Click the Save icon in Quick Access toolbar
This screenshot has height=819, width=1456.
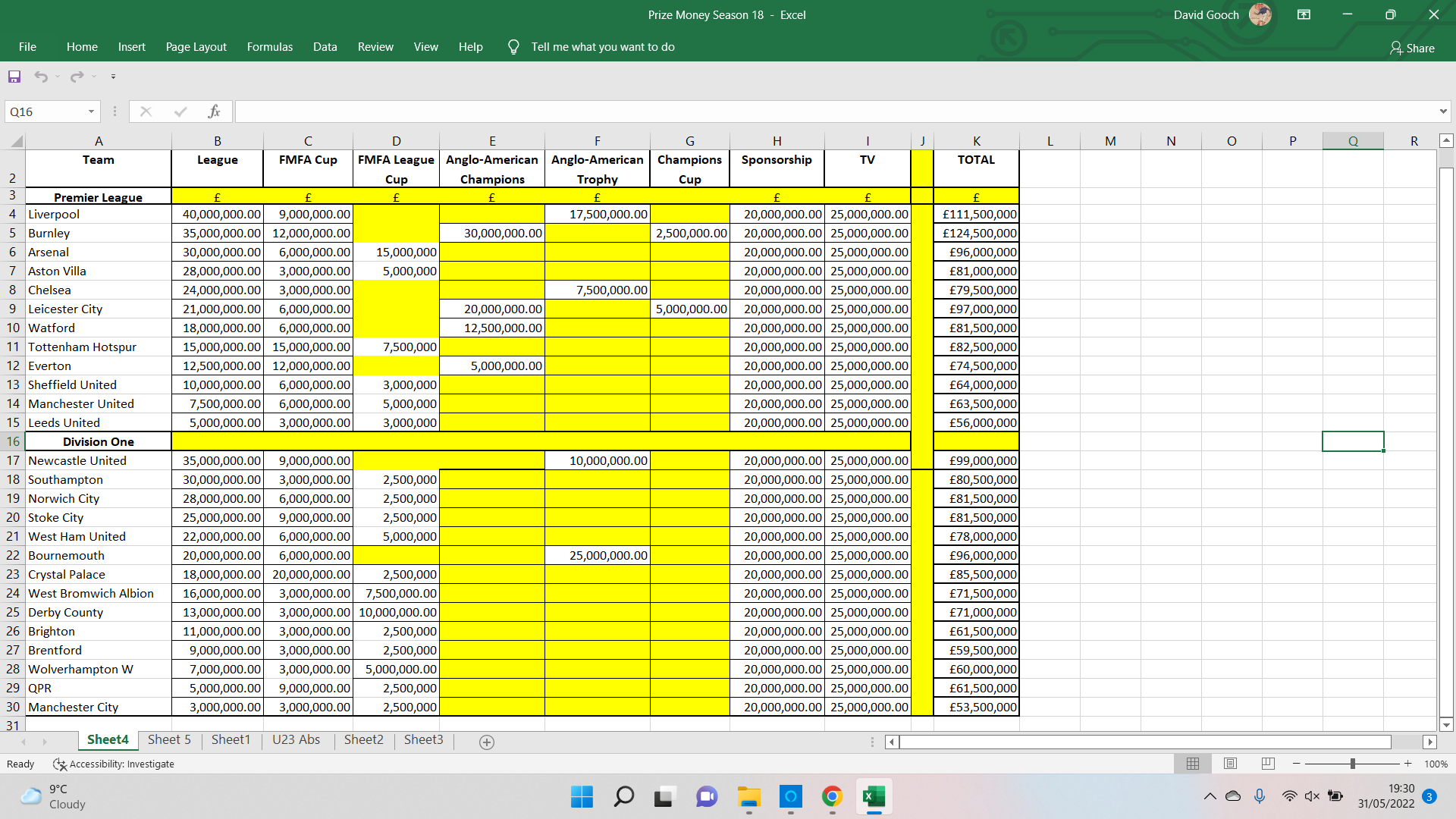click(14, 77)
